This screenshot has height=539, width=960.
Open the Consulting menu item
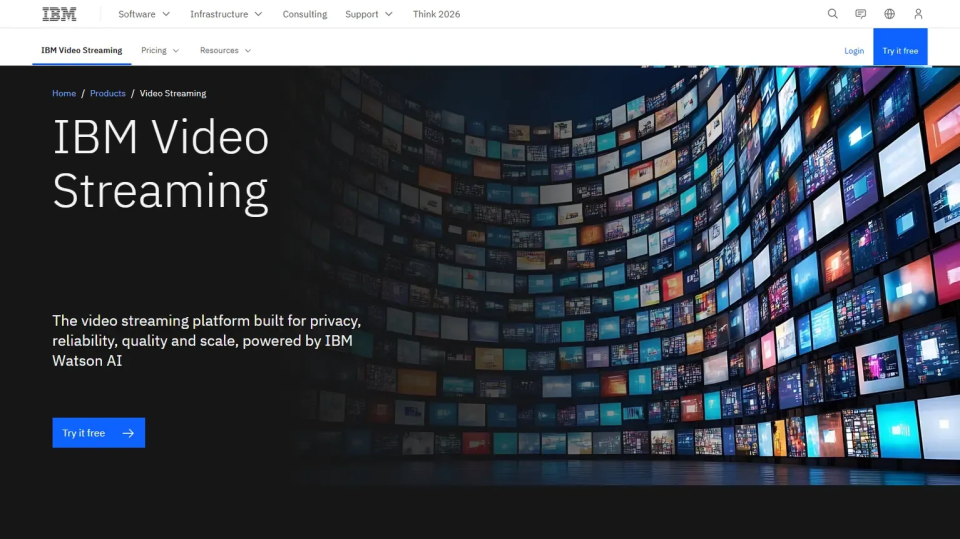[x=304, y=14]
